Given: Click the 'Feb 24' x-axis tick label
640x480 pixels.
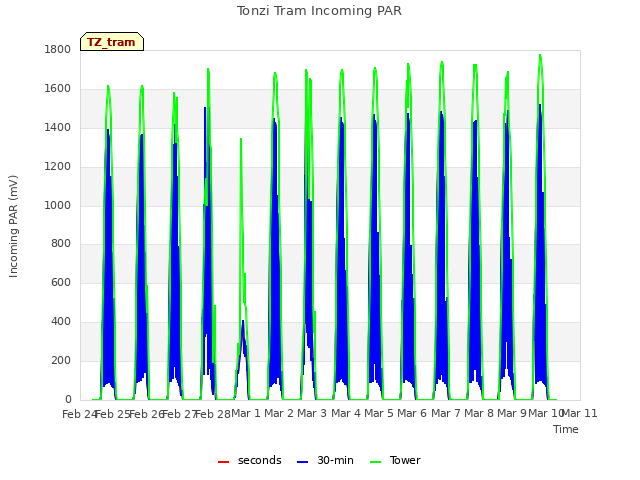Looking at the screenshot, I should pos(79,414).
